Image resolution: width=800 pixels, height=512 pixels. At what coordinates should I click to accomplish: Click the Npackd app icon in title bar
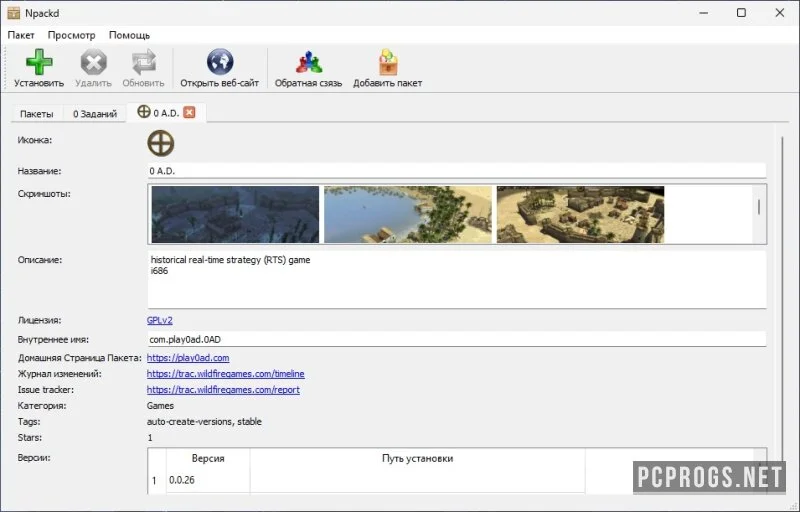(x=14, y=13)
